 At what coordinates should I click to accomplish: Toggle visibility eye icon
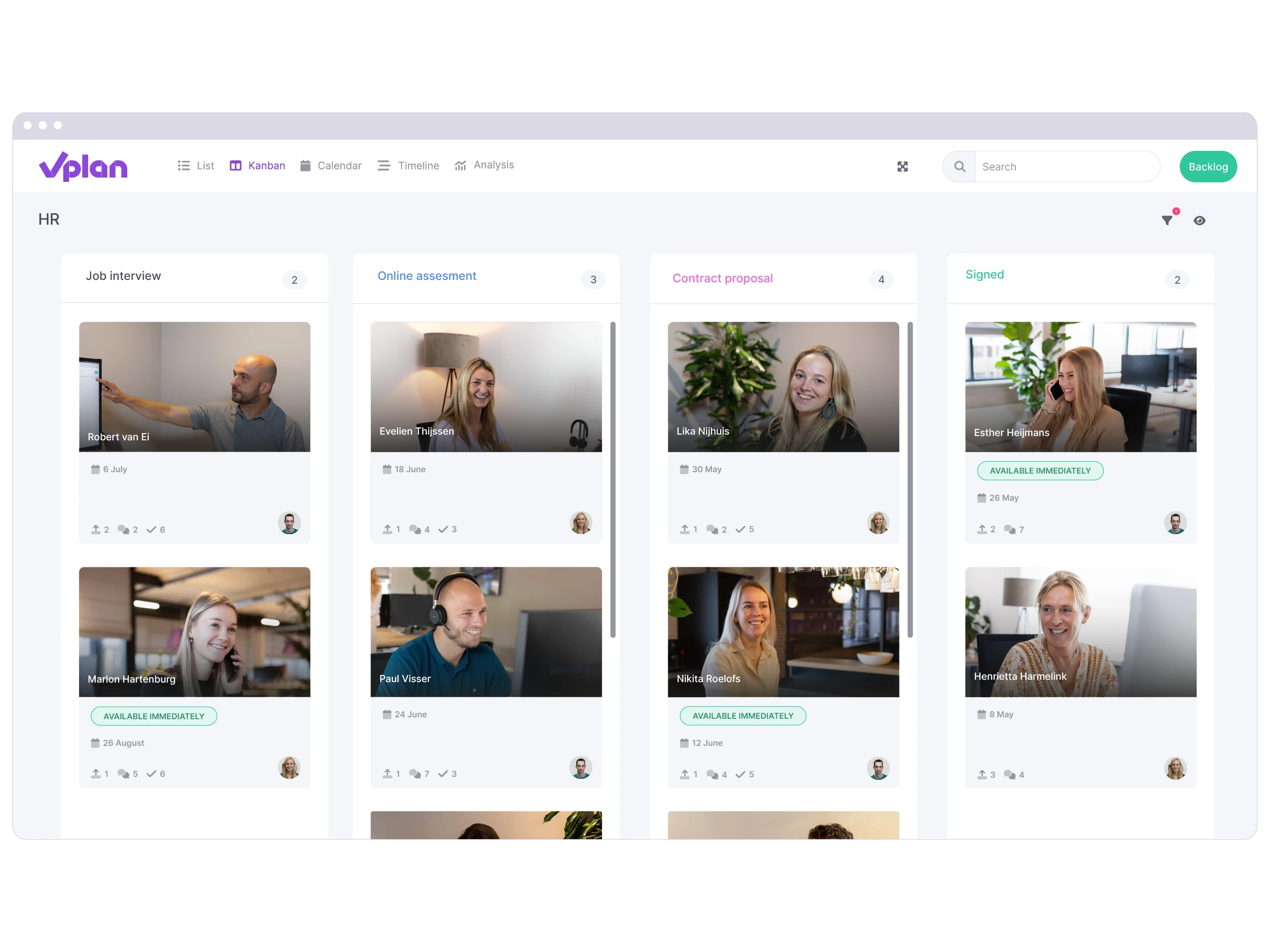[1198, 220]
